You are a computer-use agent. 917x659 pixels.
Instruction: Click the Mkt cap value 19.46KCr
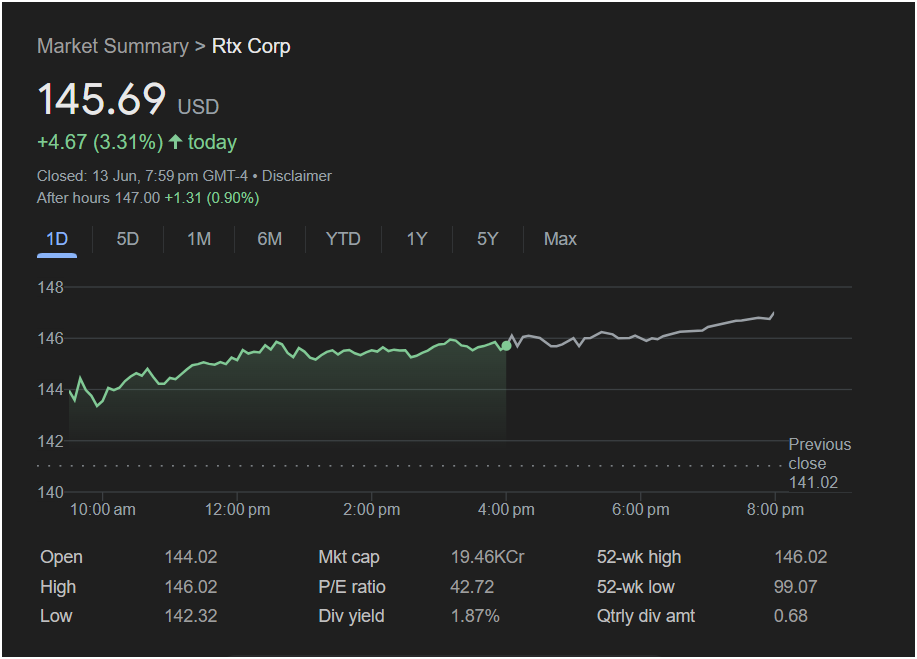pyautogui.click(x=487, y=557)
